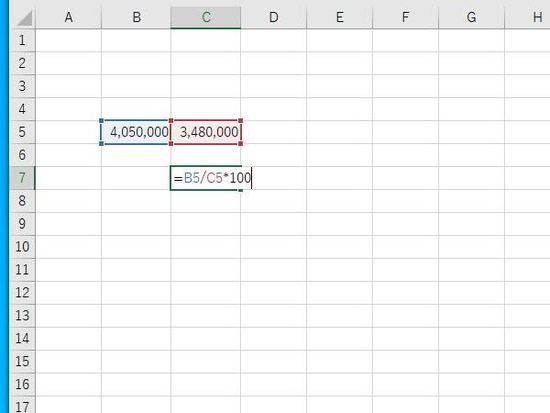The width and height of the screenshot is (550, 413).
Task: Select row 16 header
Action: coord(22,384)
